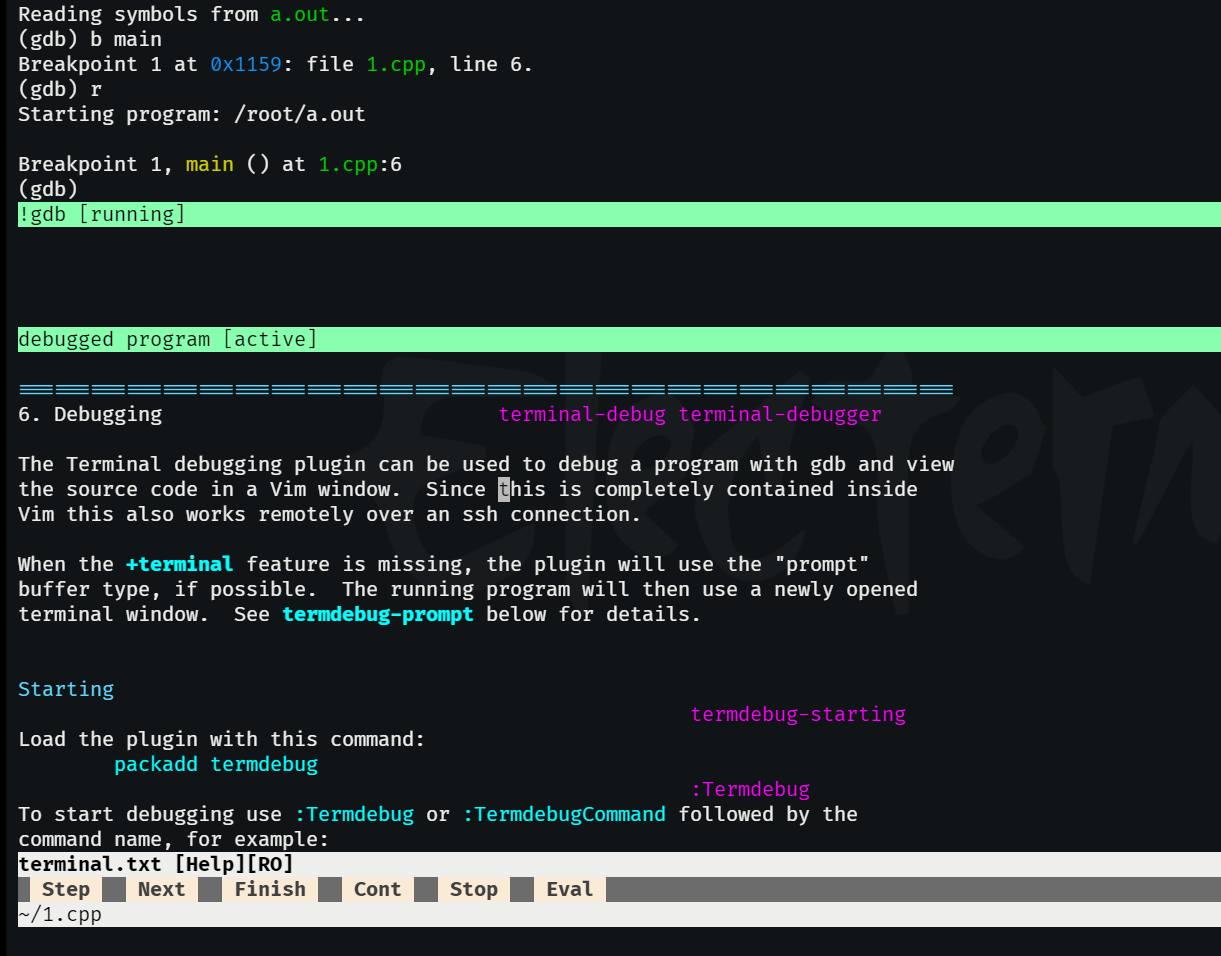Click '1.cpp:6' in the breakpoint hit line
The height and width of the screenshot is (956, 1221).
coord(360,164)
